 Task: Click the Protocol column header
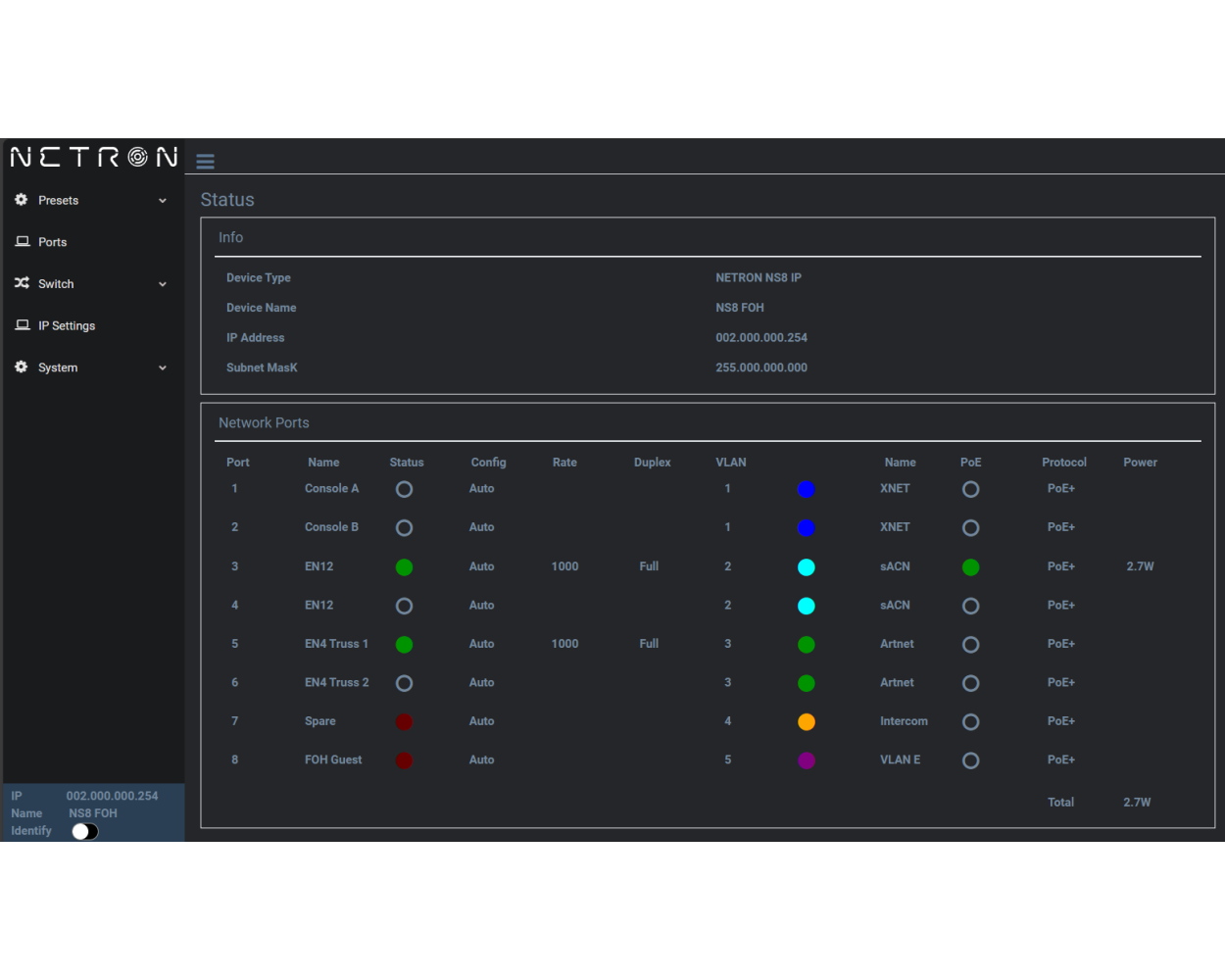(1064, 463)
